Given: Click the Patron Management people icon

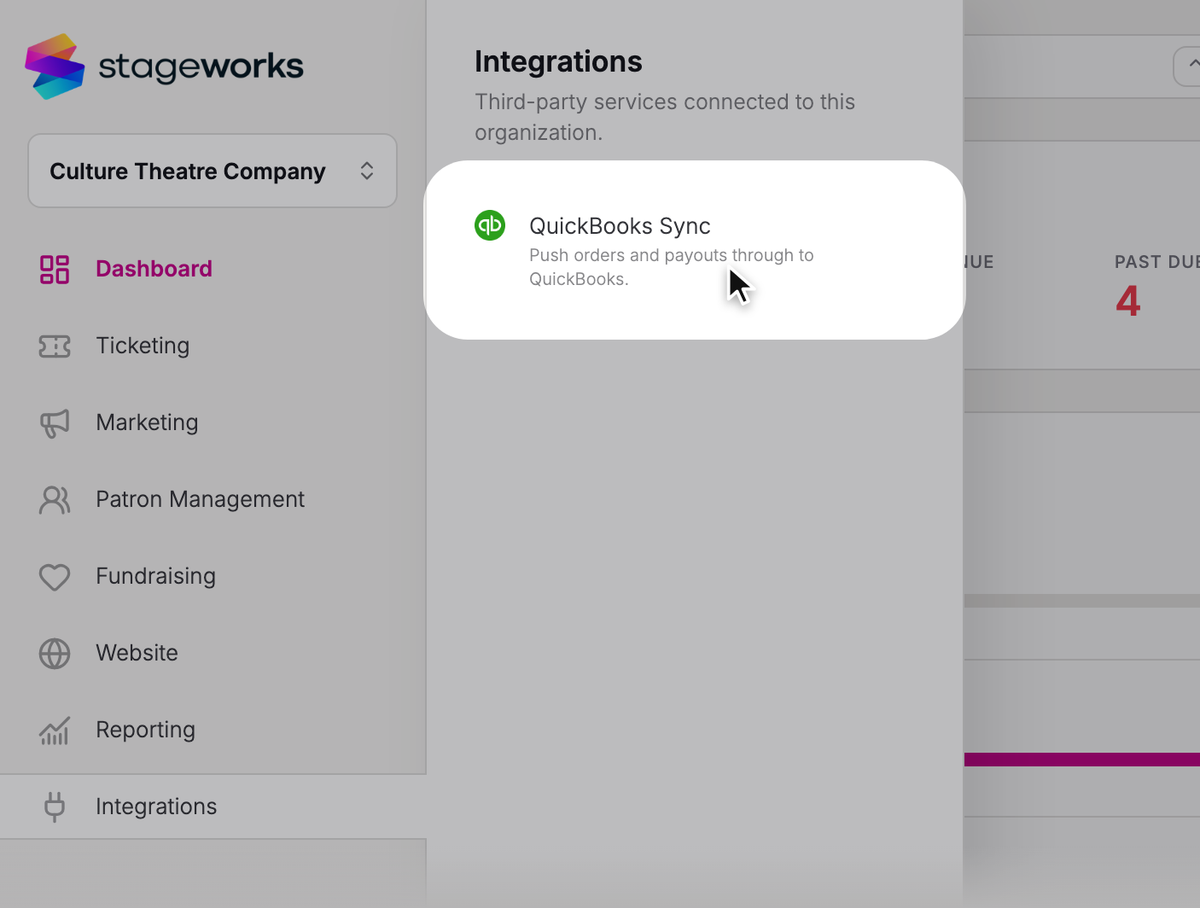Looking at the screenshot, I should click(54, 500).
